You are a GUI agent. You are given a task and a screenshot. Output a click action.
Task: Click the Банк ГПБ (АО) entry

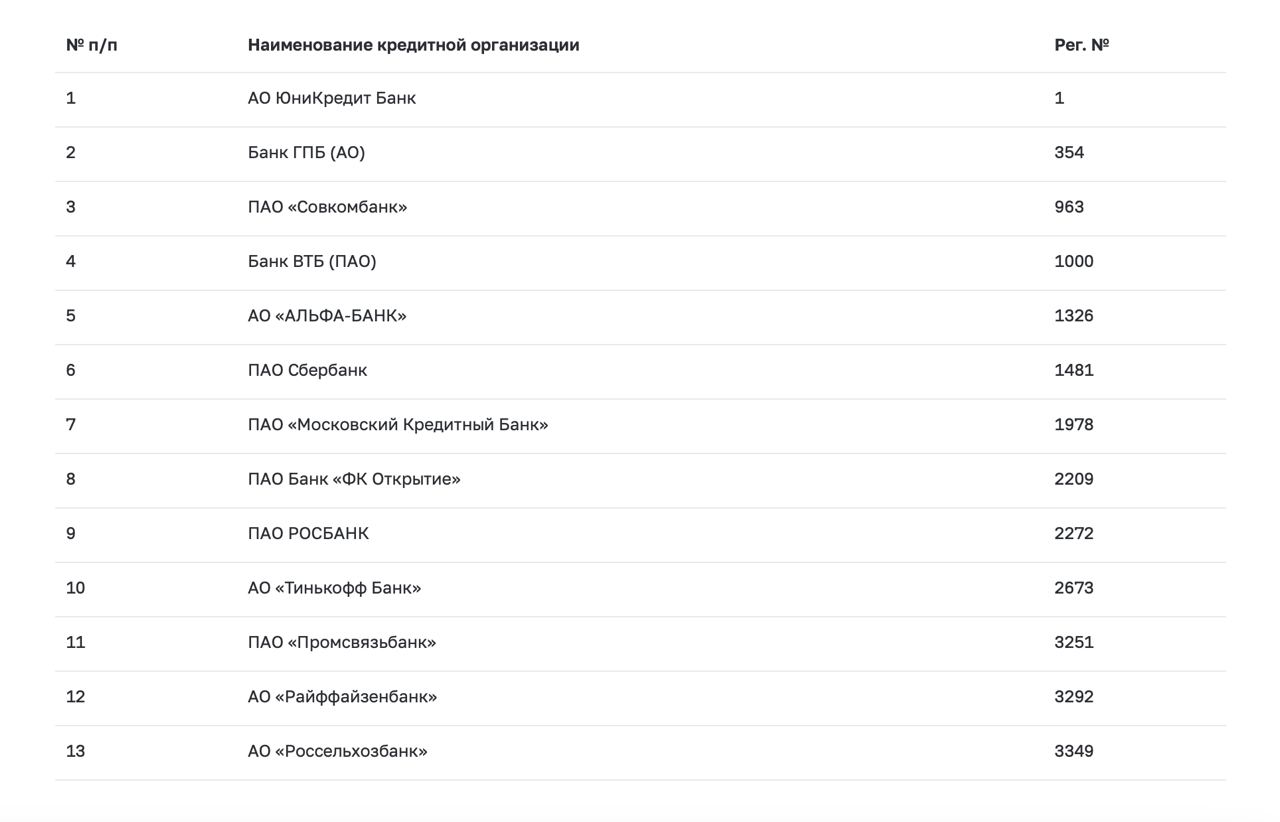point(306,153)
